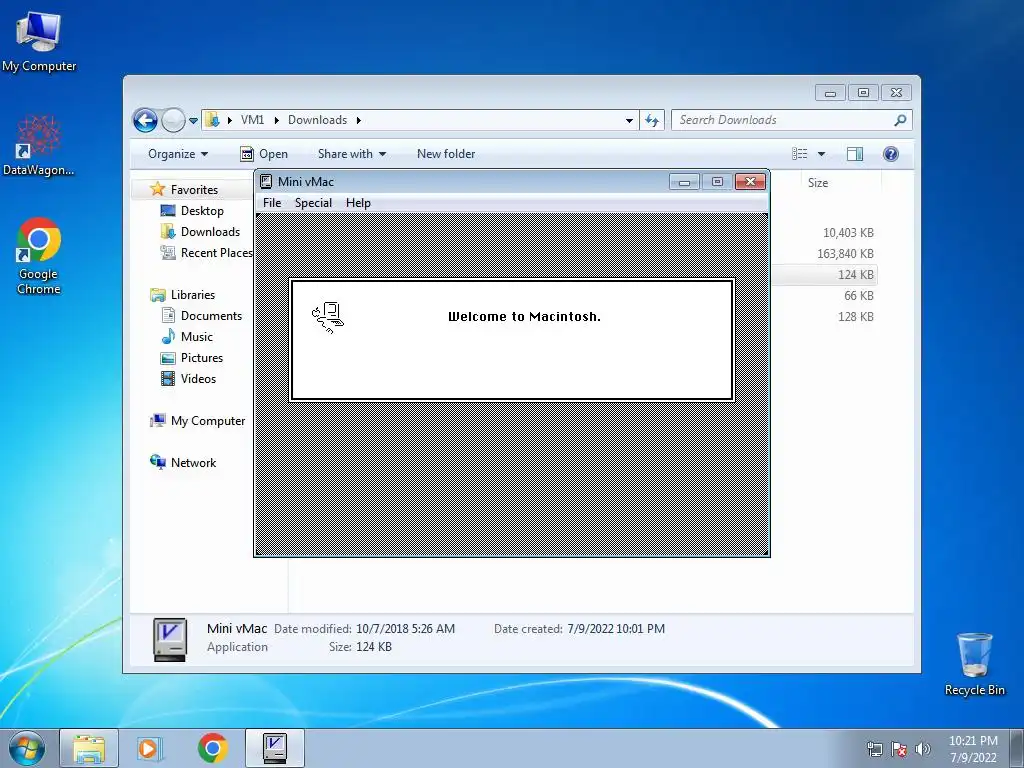Click the VM1 breadcrumb in the address bar
1024x768 pixels.
(252, 120)
